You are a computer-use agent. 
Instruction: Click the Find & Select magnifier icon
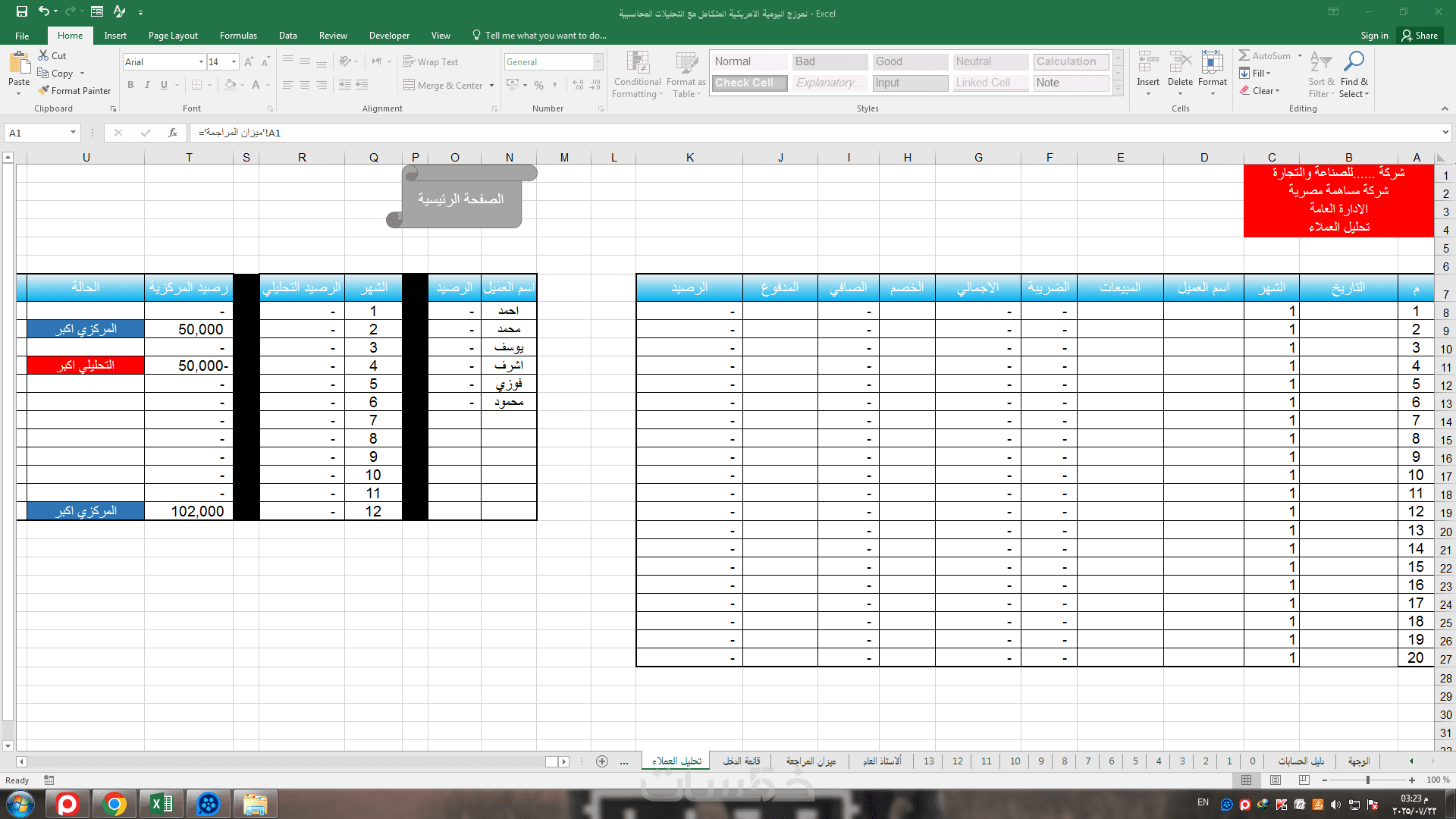pos(1354,61)
